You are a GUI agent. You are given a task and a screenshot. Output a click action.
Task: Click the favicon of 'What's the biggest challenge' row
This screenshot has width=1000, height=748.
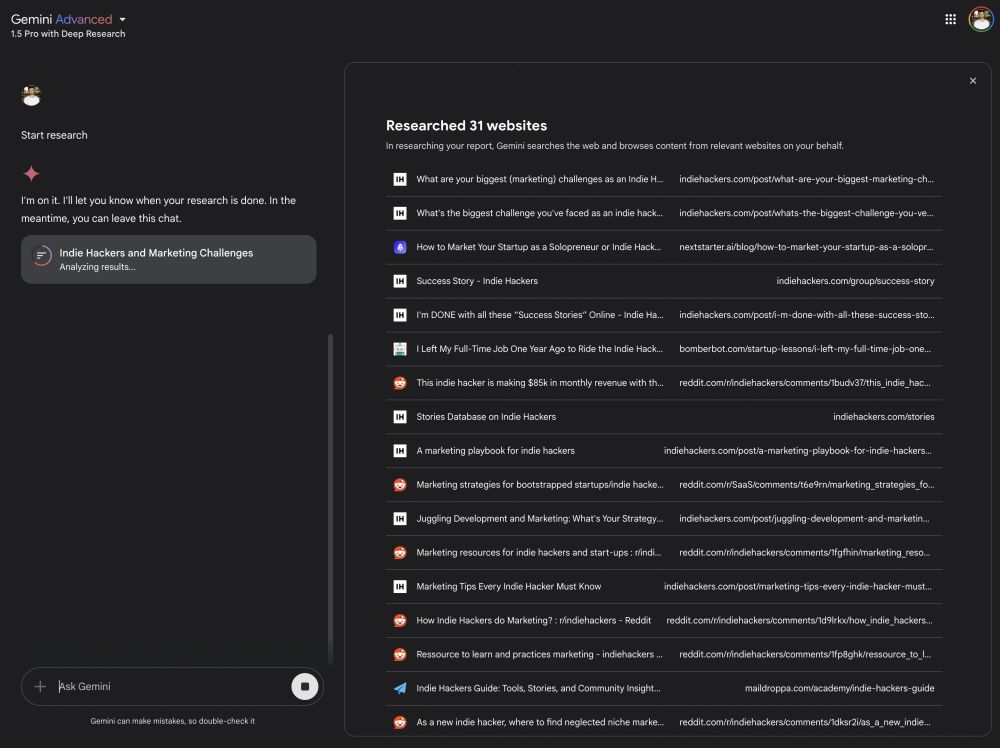click(x=400, y=213)
